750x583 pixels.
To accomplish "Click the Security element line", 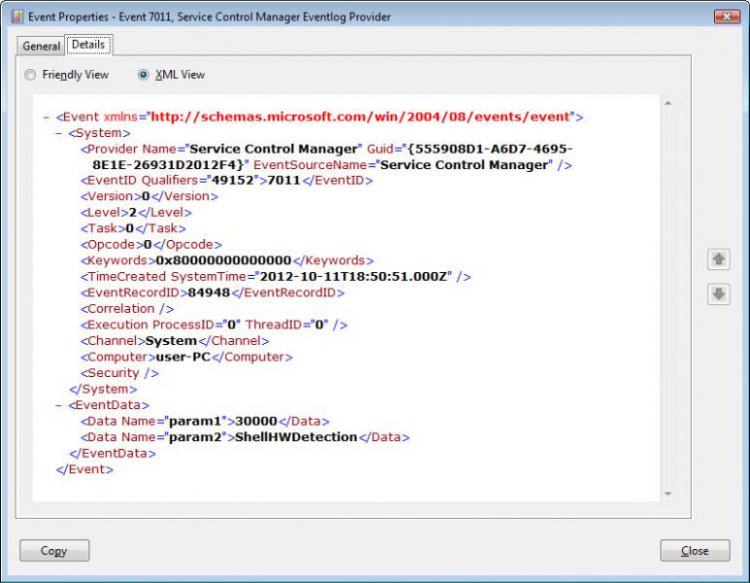I will [120, 373].
